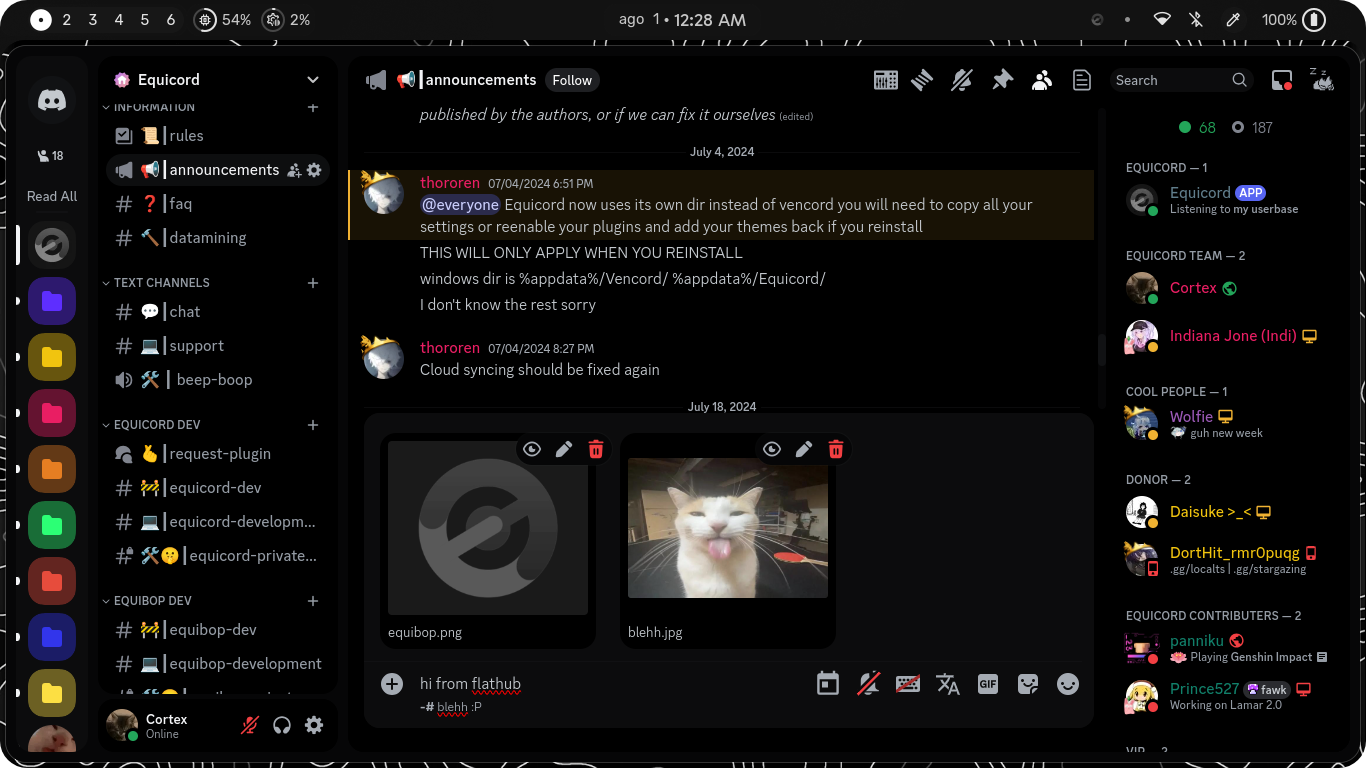The height and width of the screenshot is (768, 1366).
Task: Delete the blehh.jpg attachment
Action: point(836,450)
